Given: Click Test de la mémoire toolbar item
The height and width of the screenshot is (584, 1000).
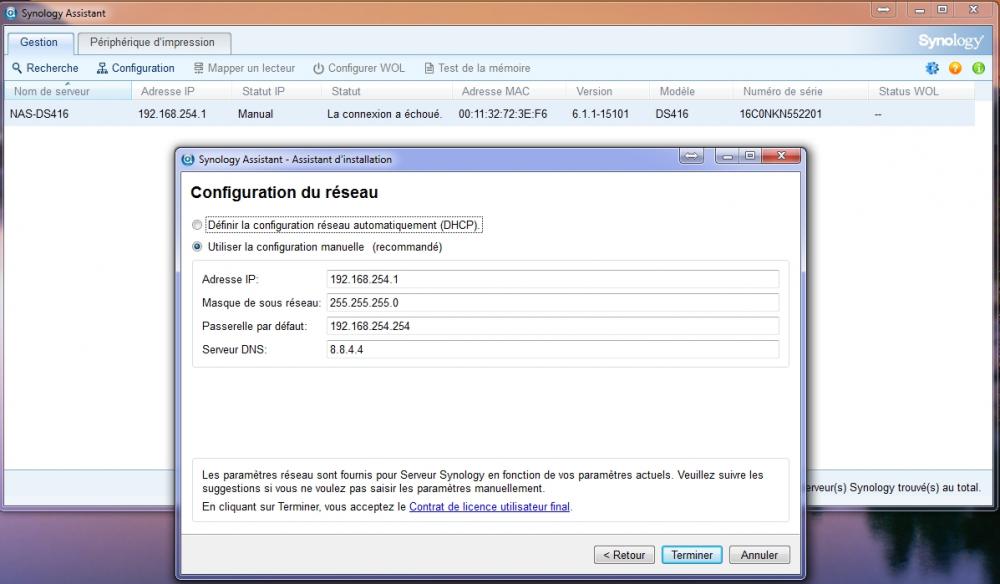Looking at the screenshot, I should pyautogui.click(x=477, y=68).
